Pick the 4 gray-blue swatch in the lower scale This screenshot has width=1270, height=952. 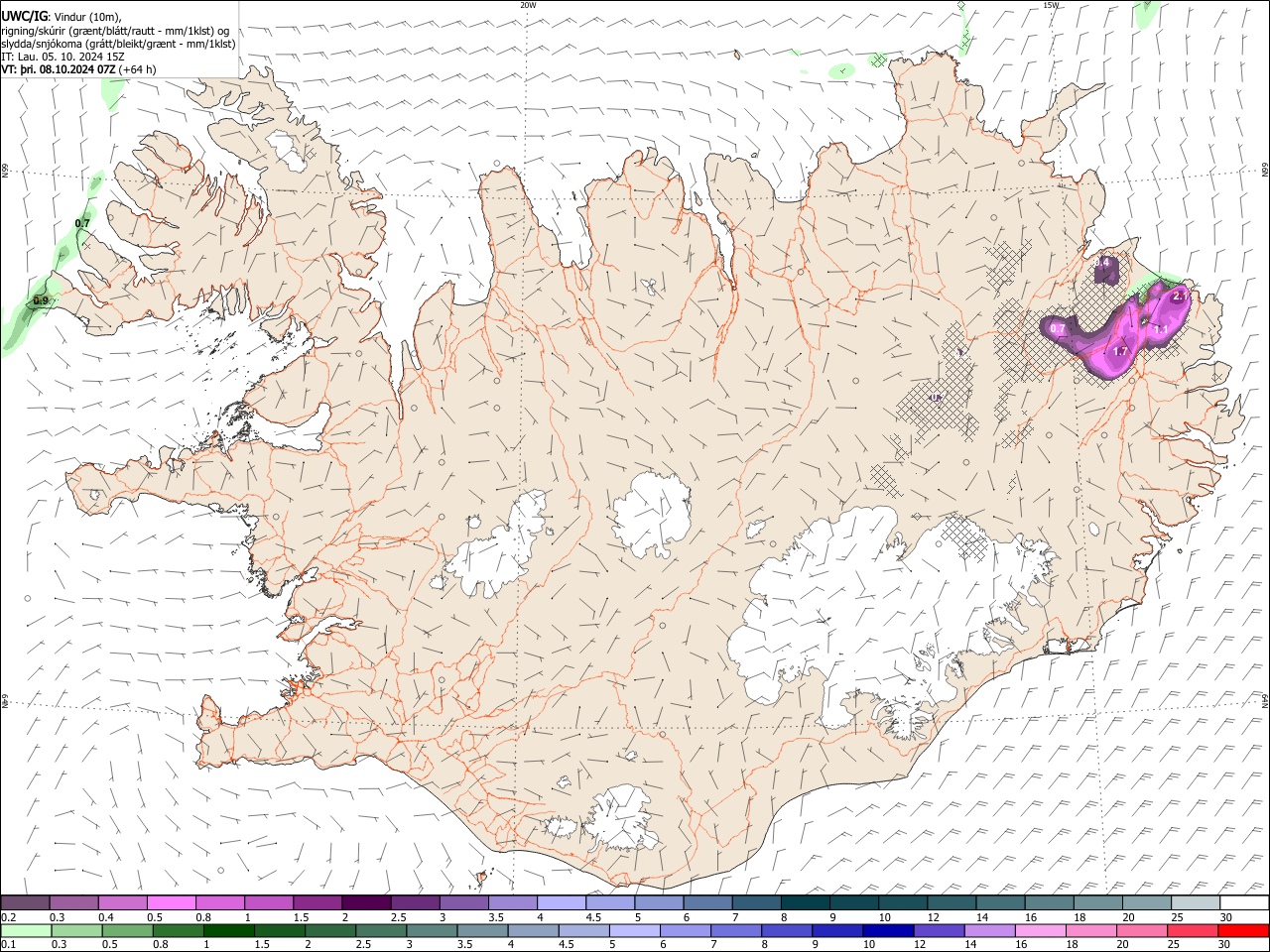tap(533, 930)
